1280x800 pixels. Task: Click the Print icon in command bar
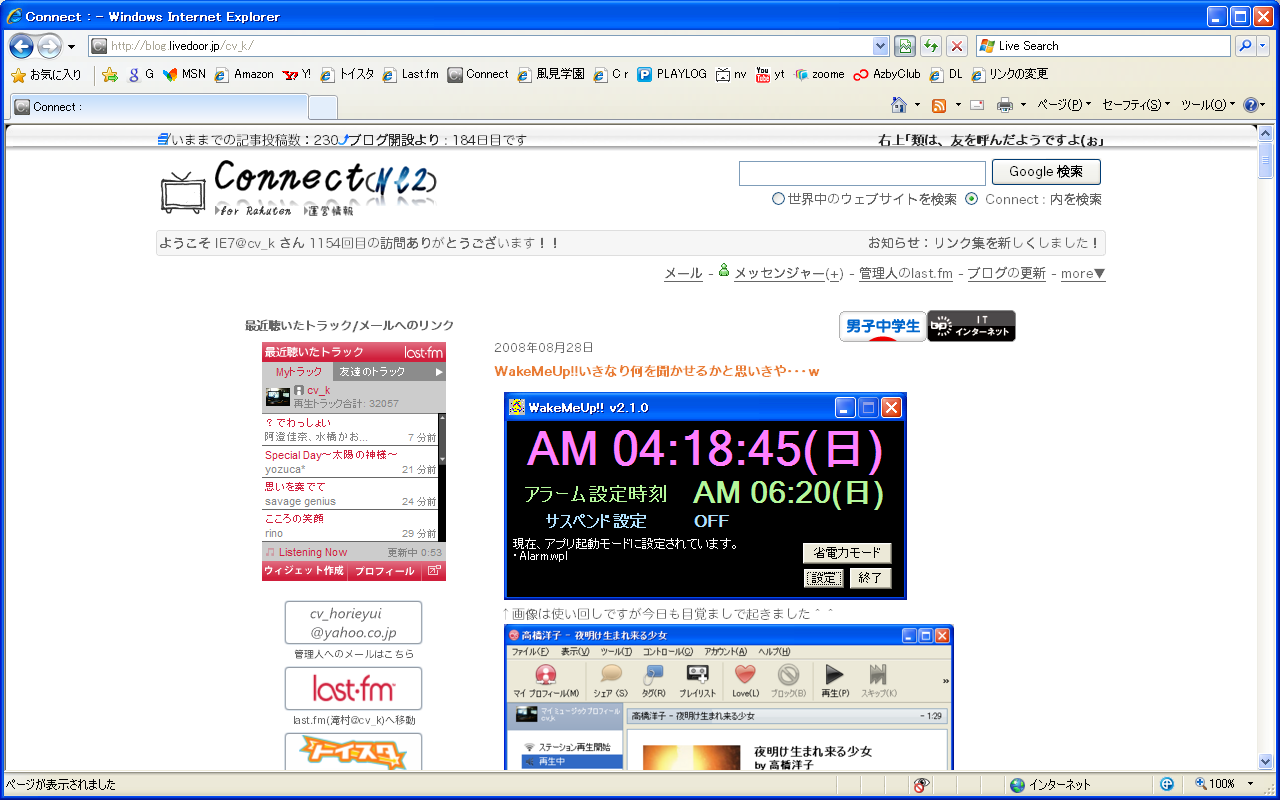[1005, 105]
